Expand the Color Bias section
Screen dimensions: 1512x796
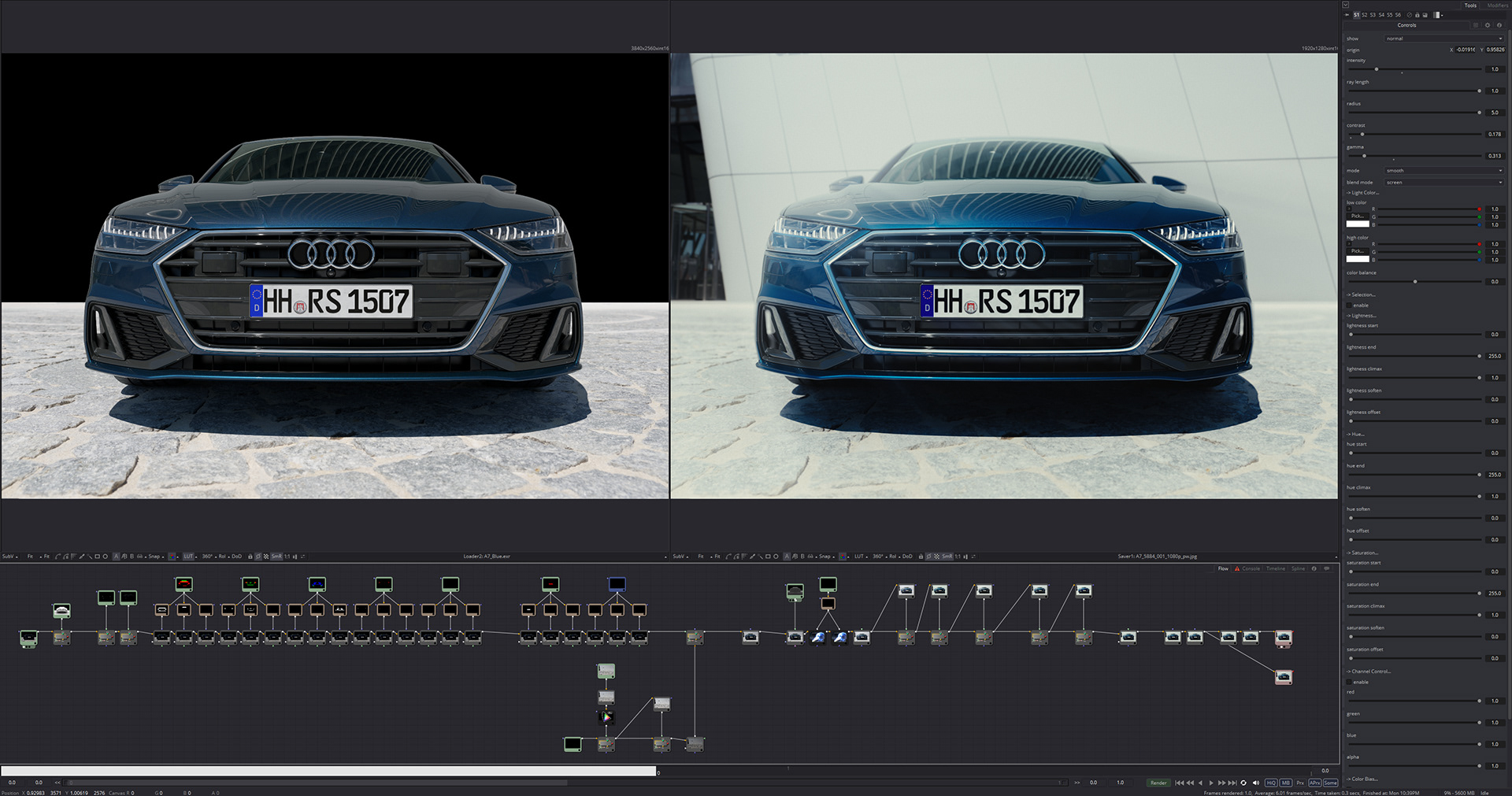[1363, 779]
